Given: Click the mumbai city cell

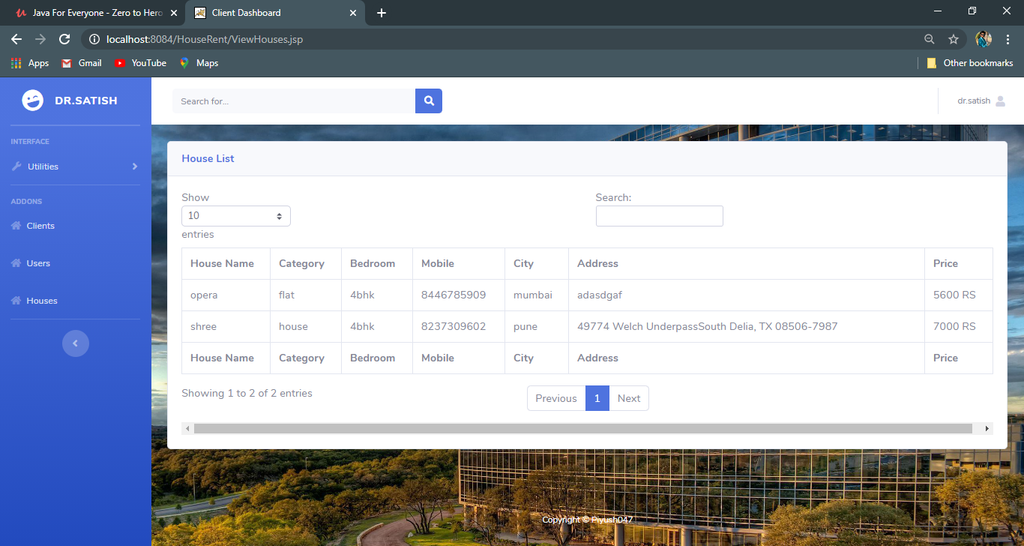Looking at the screenshot, I should (536, 295).
